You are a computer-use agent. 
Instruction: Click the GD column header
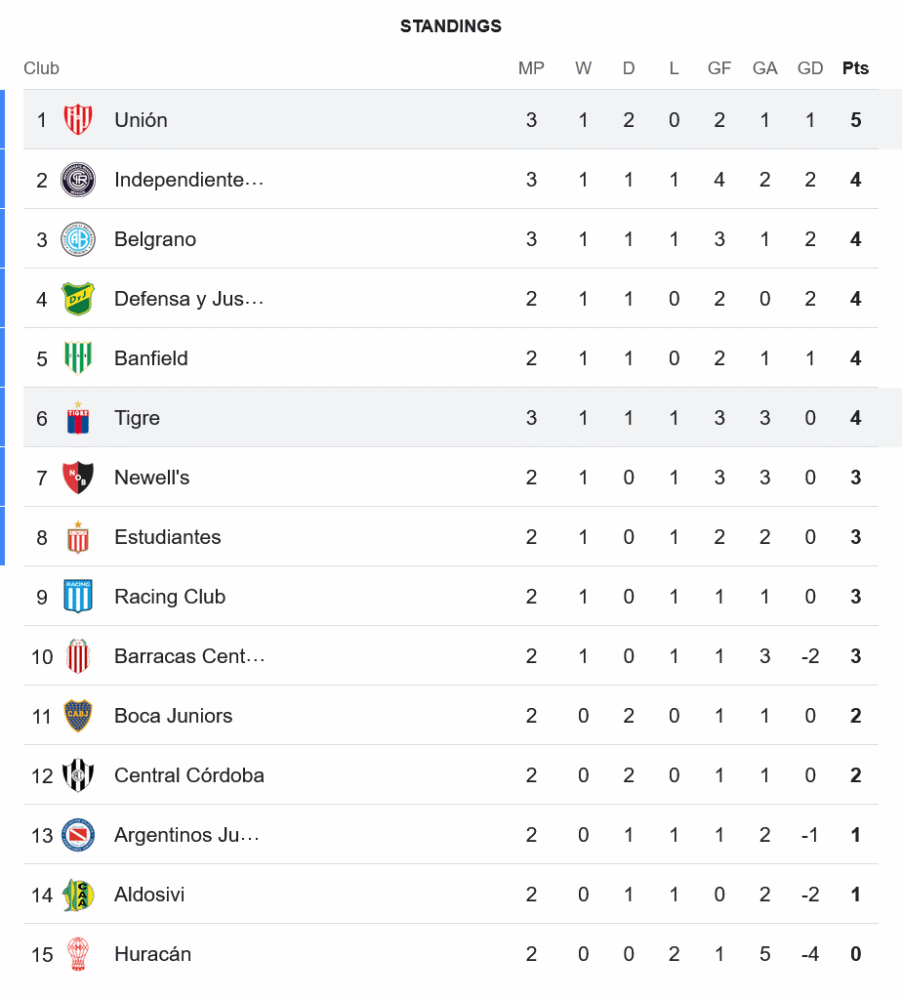click(x=810, y=68)
